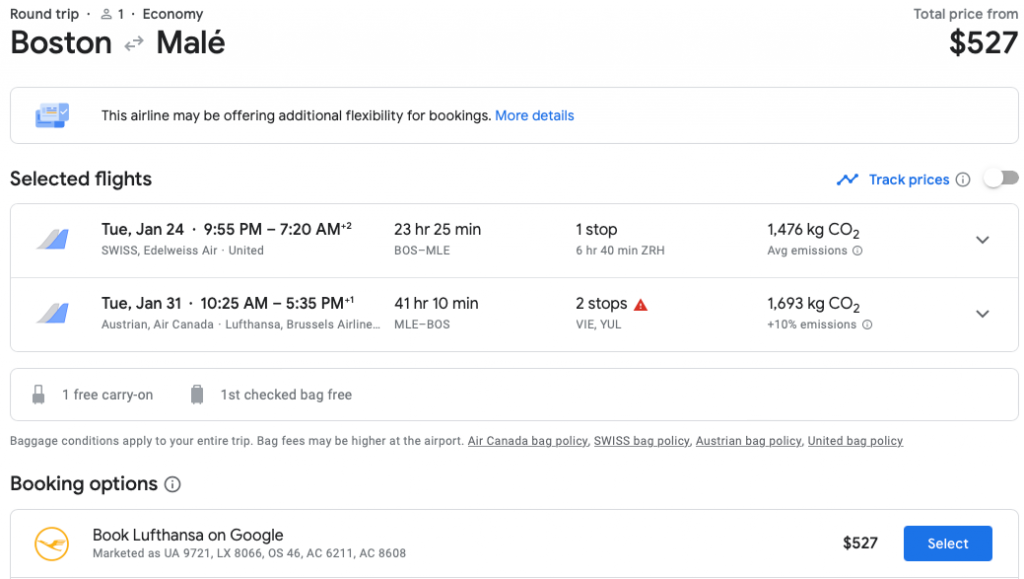
Task: Click the free carry-on luggage icon
Action: click(39, 395)
